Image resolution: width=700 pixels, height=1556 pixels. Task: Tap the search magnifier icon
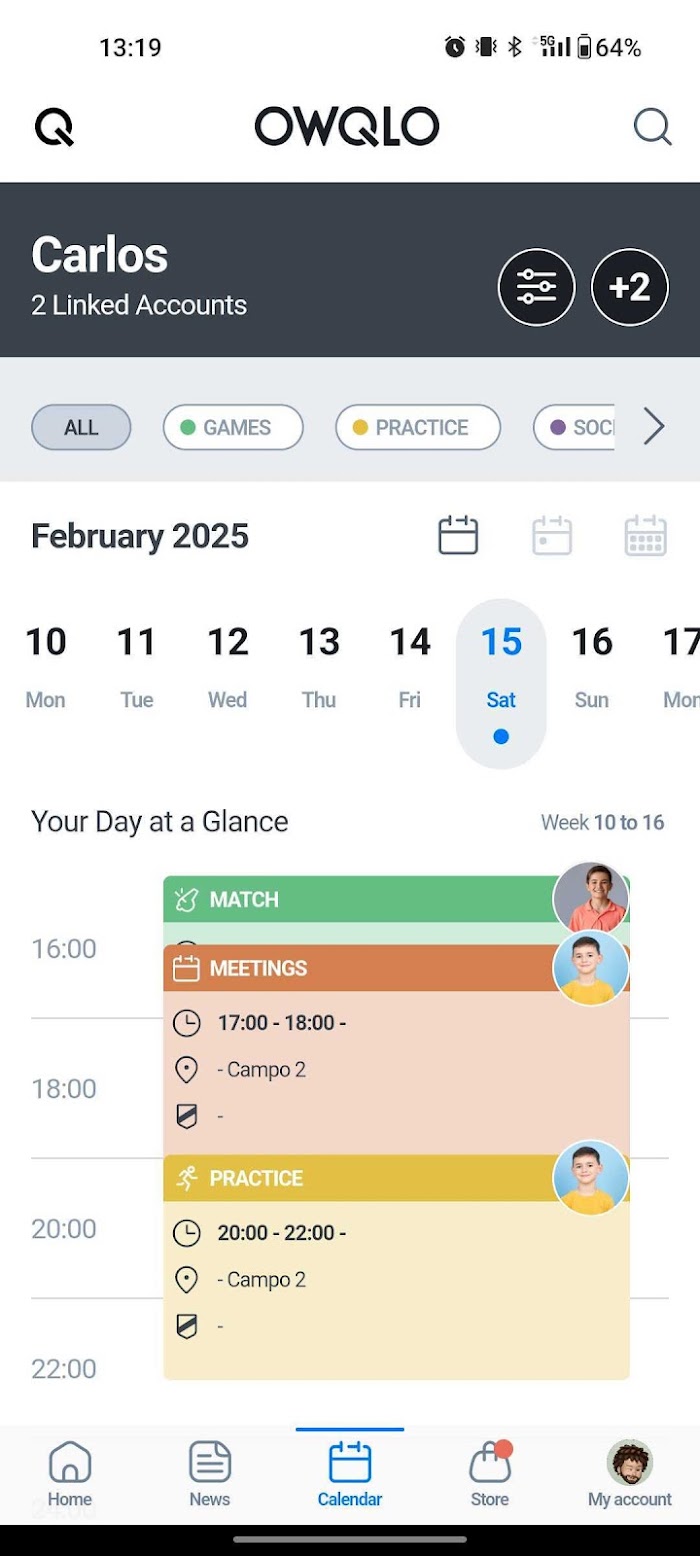652,127
